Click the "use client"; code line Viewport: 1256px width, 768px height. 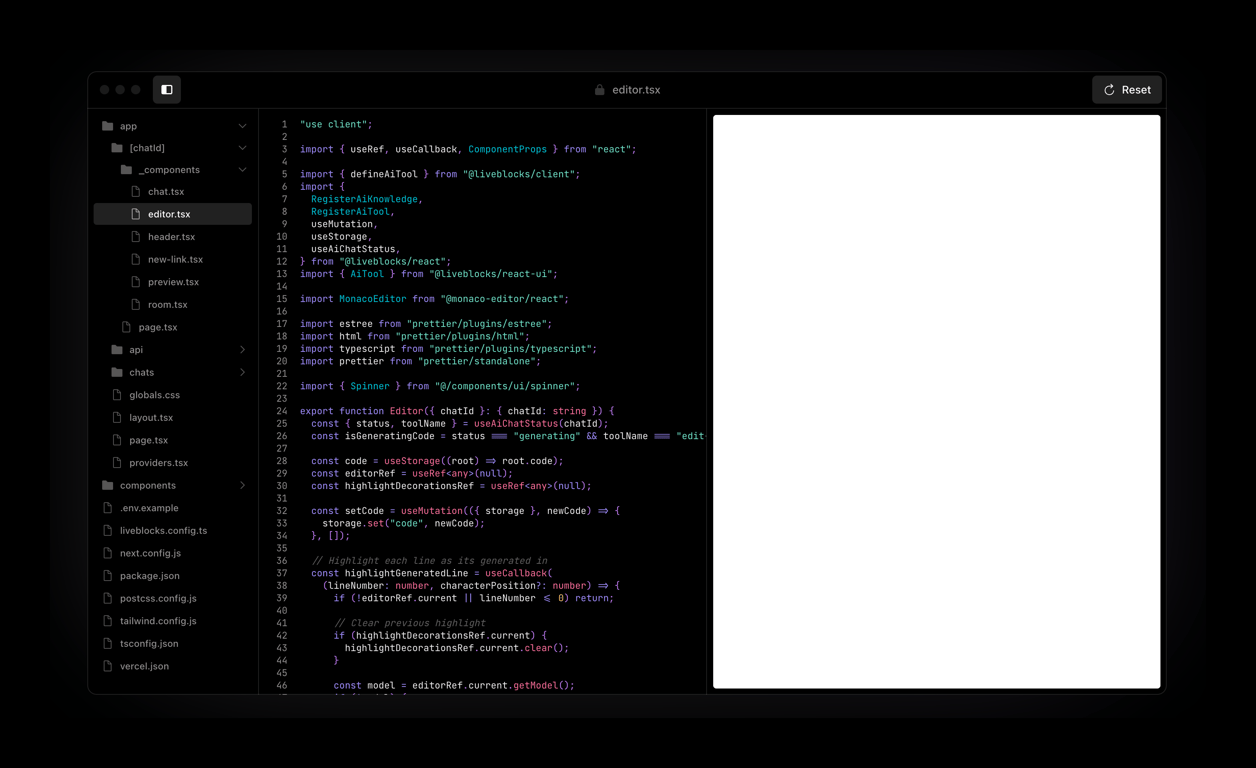click(336, 124)
